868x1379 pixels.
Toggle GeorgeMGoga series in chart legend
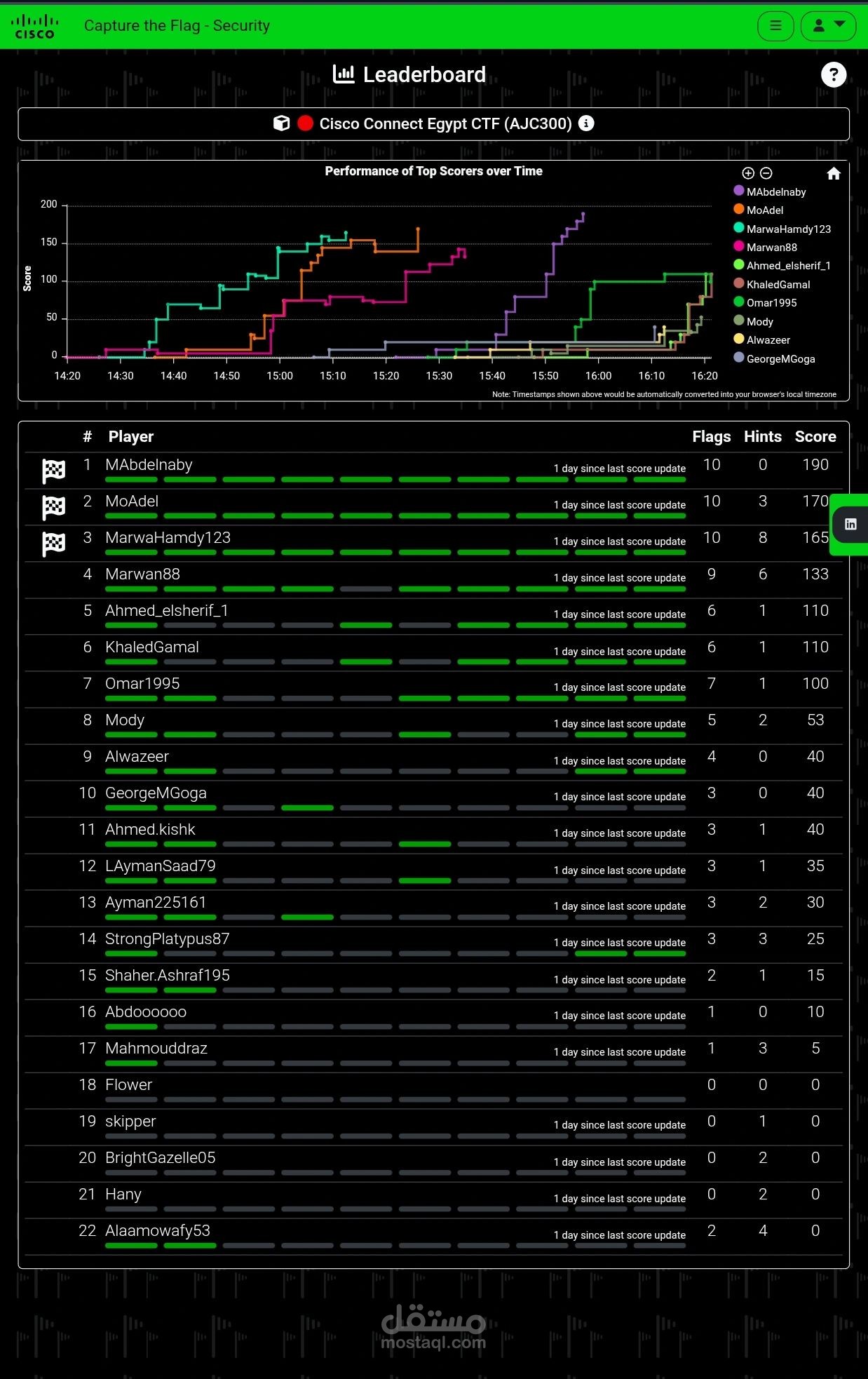[775, 358]
